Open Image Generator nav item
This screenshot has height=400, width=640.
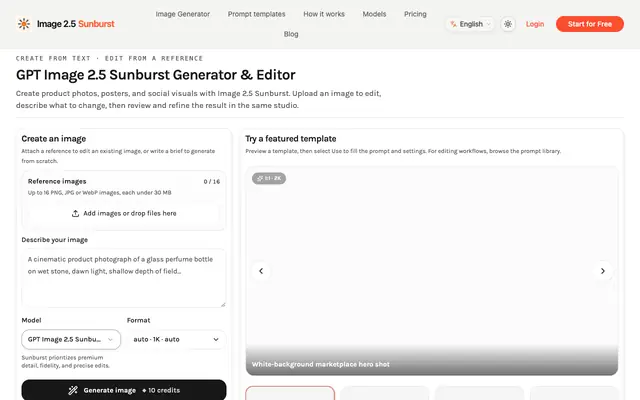coord(182,14)
